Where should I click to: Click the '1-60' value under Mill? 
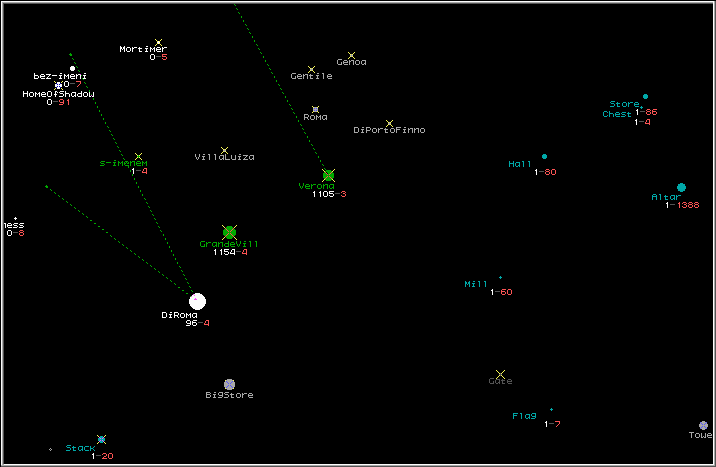[x=501, y=292]
